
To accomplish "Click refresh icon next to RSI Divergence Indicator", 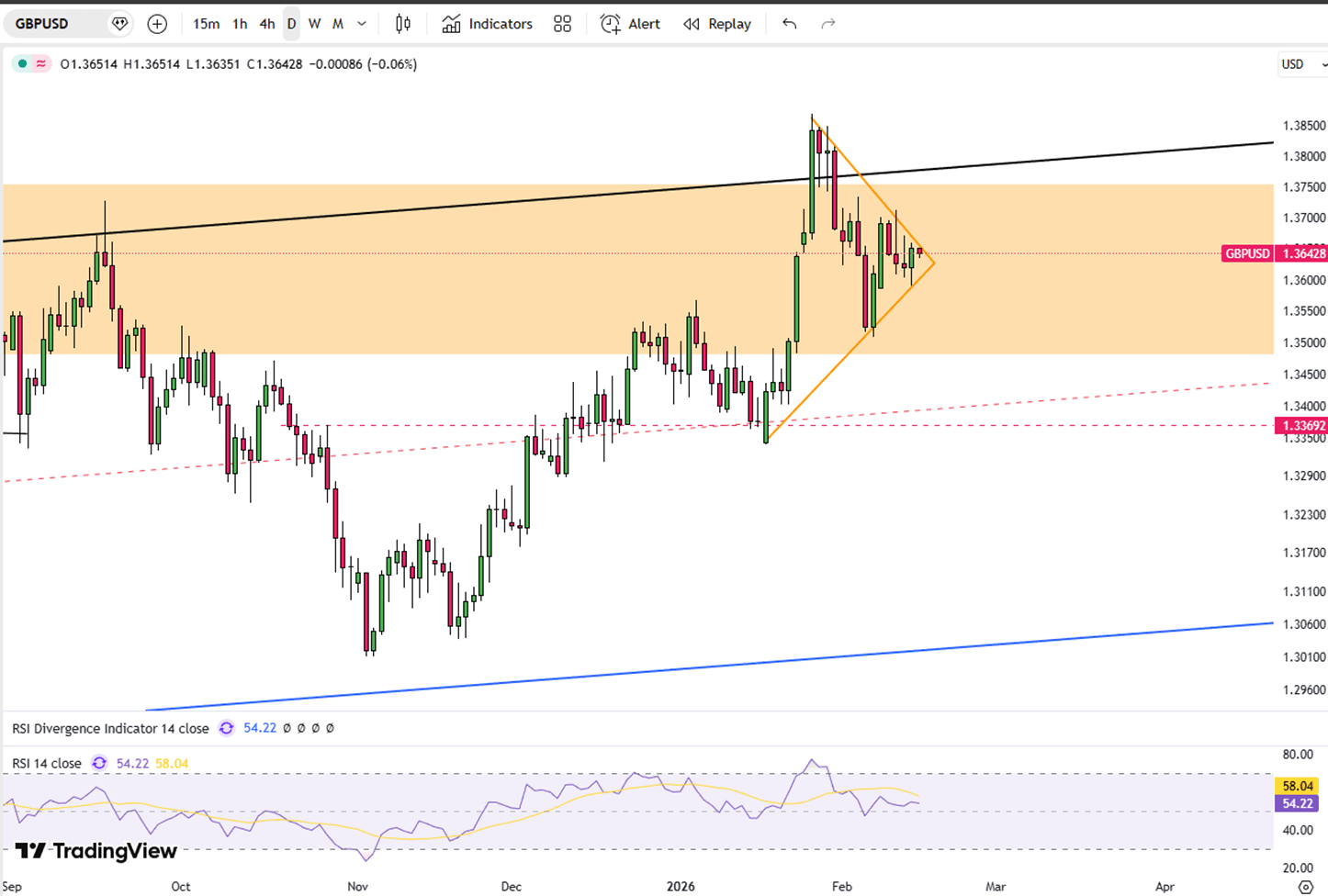I will pos(226,728).
